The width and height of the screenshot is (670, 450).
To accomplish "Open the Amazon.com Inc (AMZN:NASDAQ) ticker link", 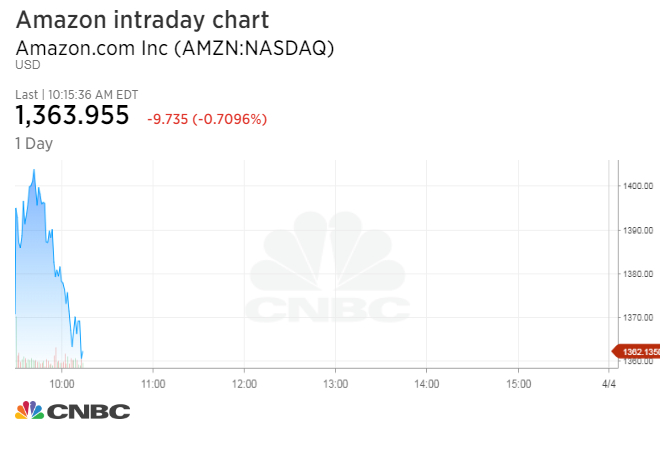I will 174,47.
